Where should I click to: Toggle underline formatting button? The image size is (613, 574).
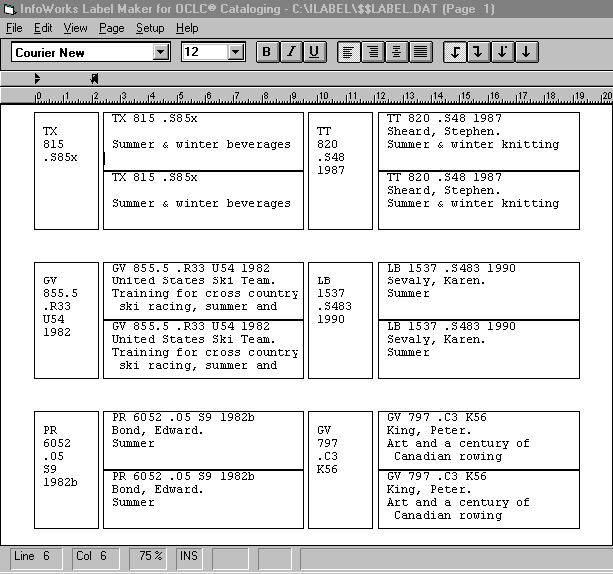coord(314,52)
